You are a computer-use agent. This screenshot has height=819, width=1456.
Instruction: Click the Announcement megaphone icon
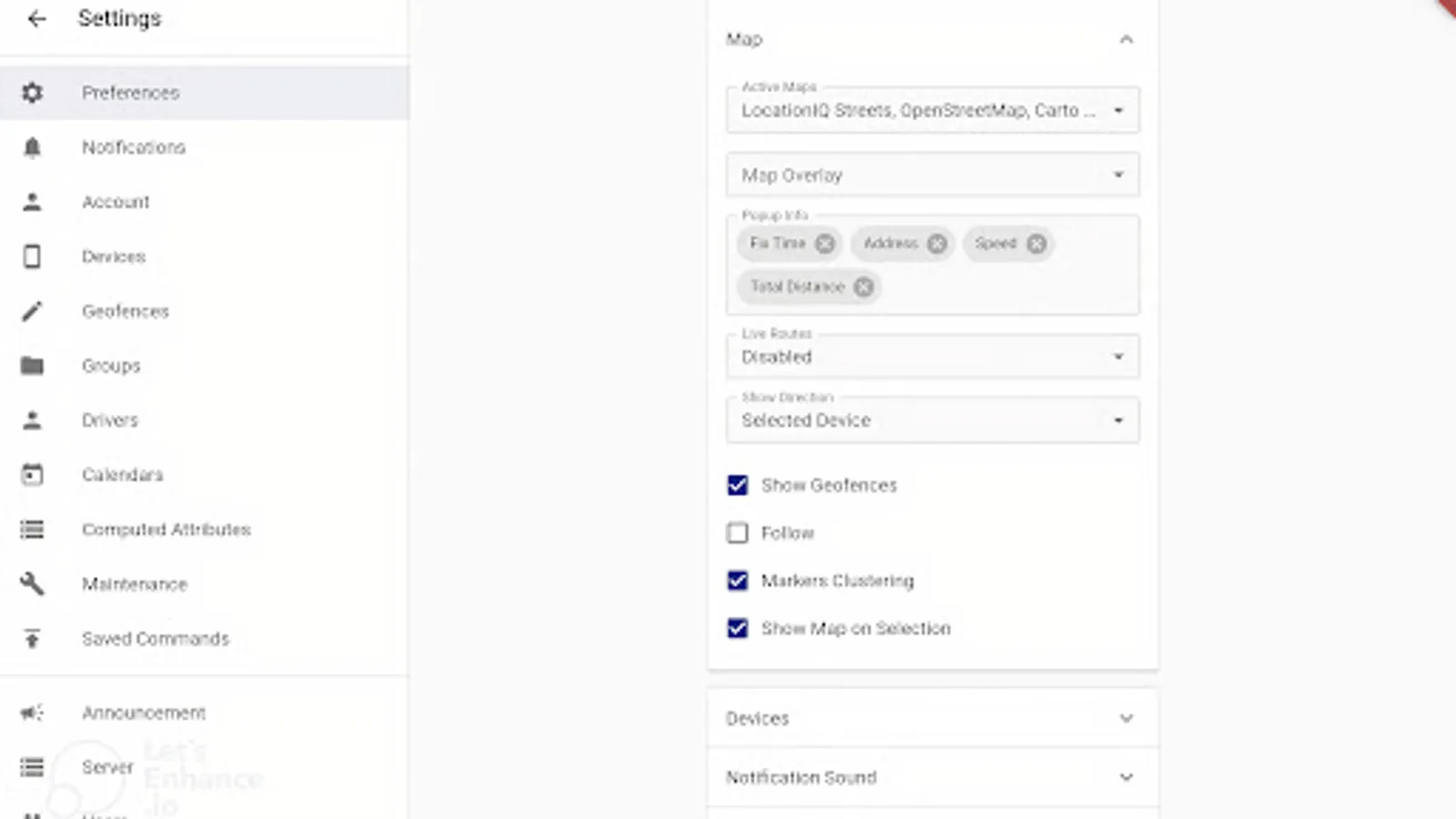(33, 713)
